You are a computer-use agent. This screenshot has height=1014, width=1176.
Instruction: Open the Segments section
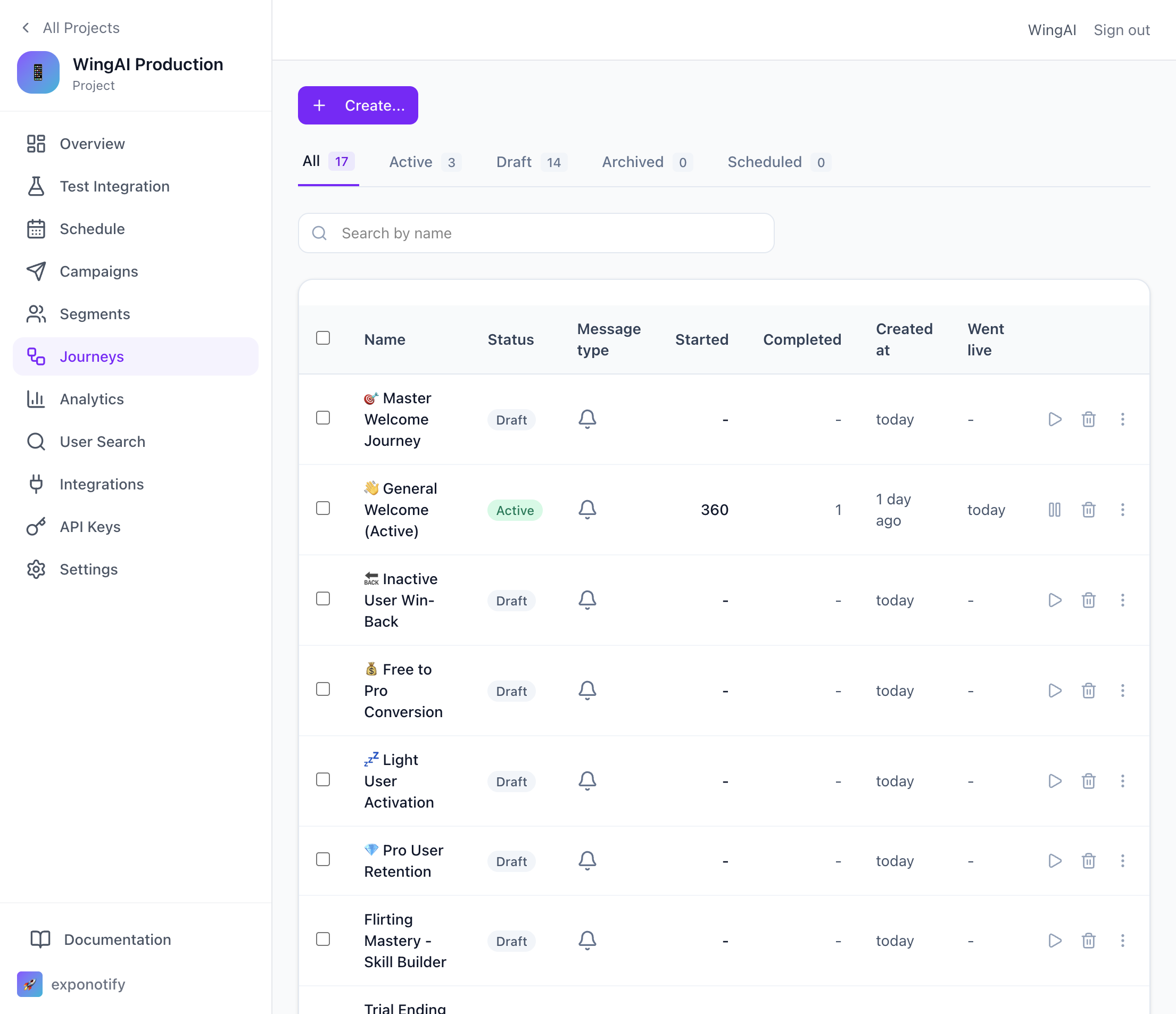pyautogui.click(x=94, y=314)
